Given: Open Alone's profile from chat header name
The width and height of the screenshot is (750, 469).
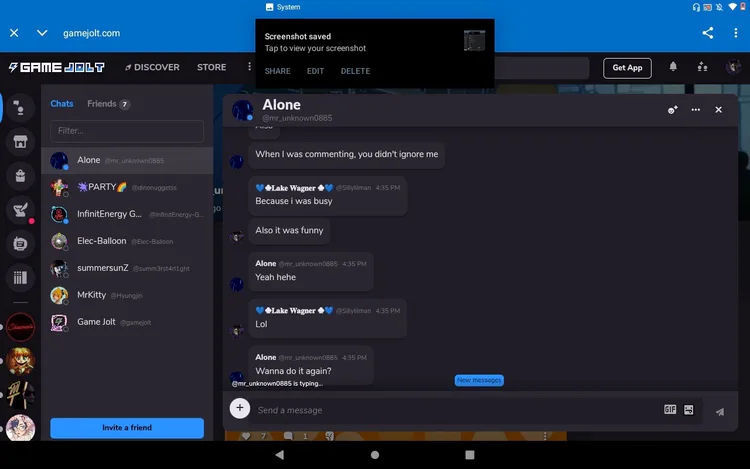Looking at the screenshot, I should 281,105.
